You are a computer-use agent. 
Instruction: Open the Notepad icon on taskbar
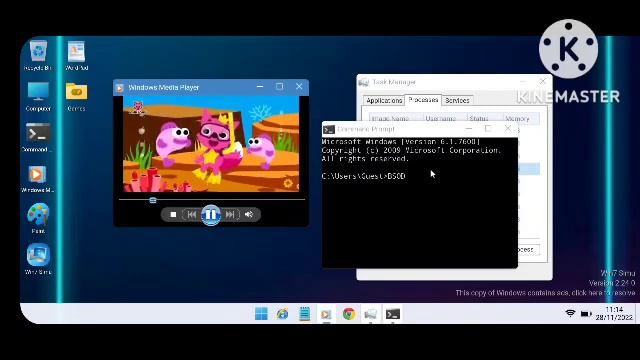304,314
